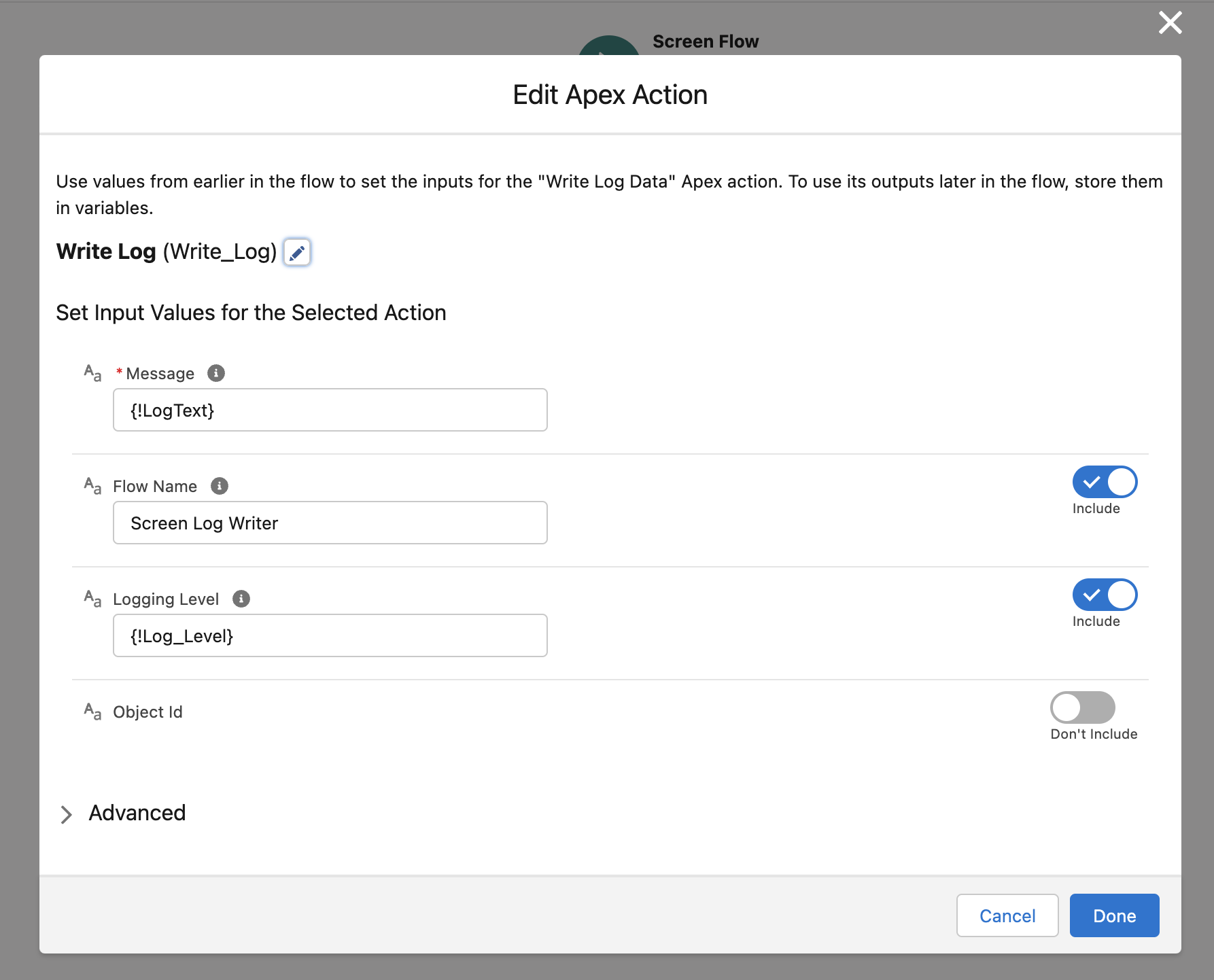Select the Logging Level field with {!Log_Level}

[330, 635]
